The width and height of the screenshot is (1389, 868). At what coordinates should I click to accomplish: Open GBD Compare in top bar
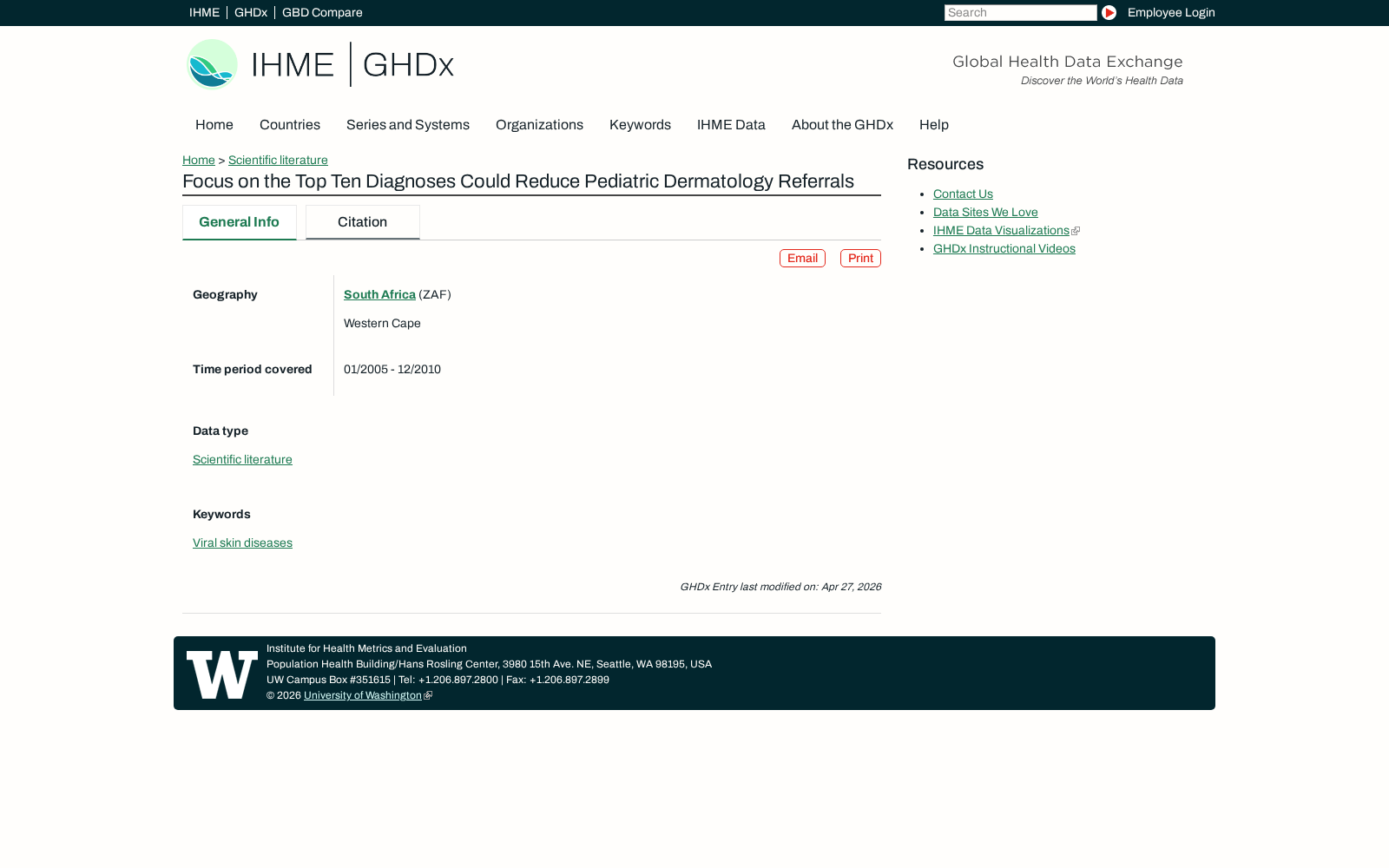[322, 13]
